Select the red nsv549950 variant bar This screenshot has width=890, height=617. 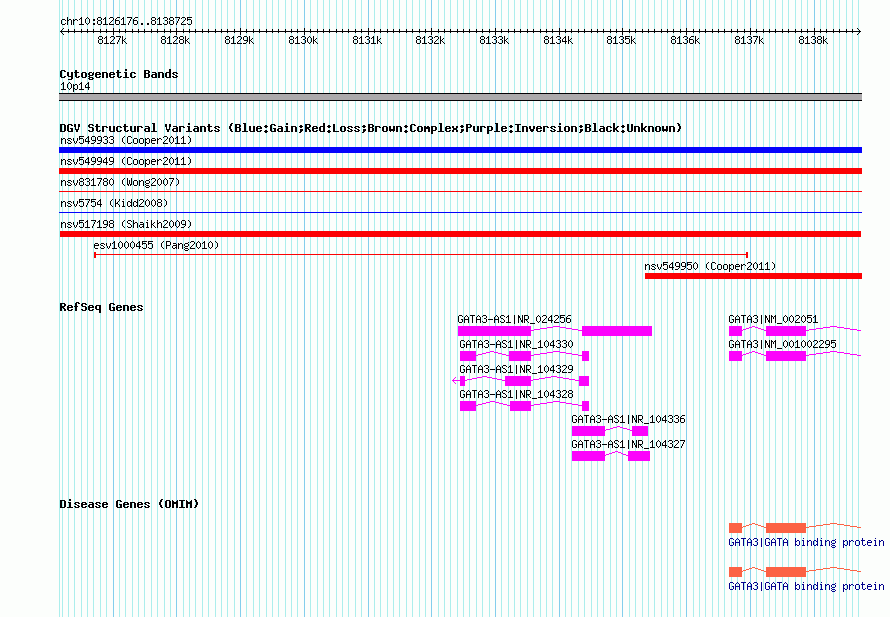tap(753, 276)
